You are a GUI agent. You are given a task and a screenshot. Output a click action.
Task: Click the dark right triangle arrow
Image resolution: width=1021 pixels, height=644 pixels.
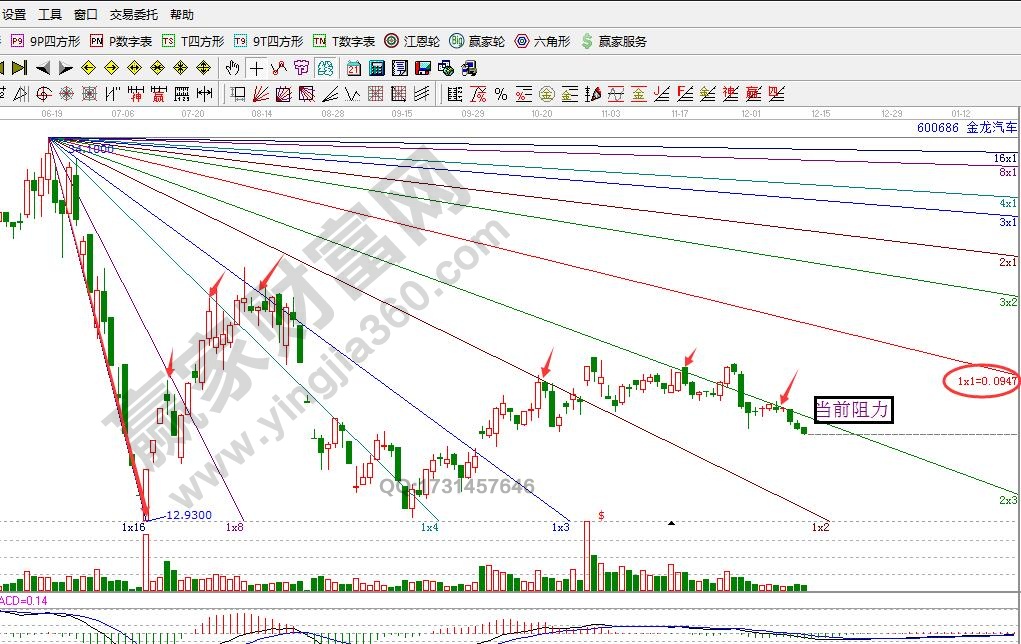click(x=66, y=68)
